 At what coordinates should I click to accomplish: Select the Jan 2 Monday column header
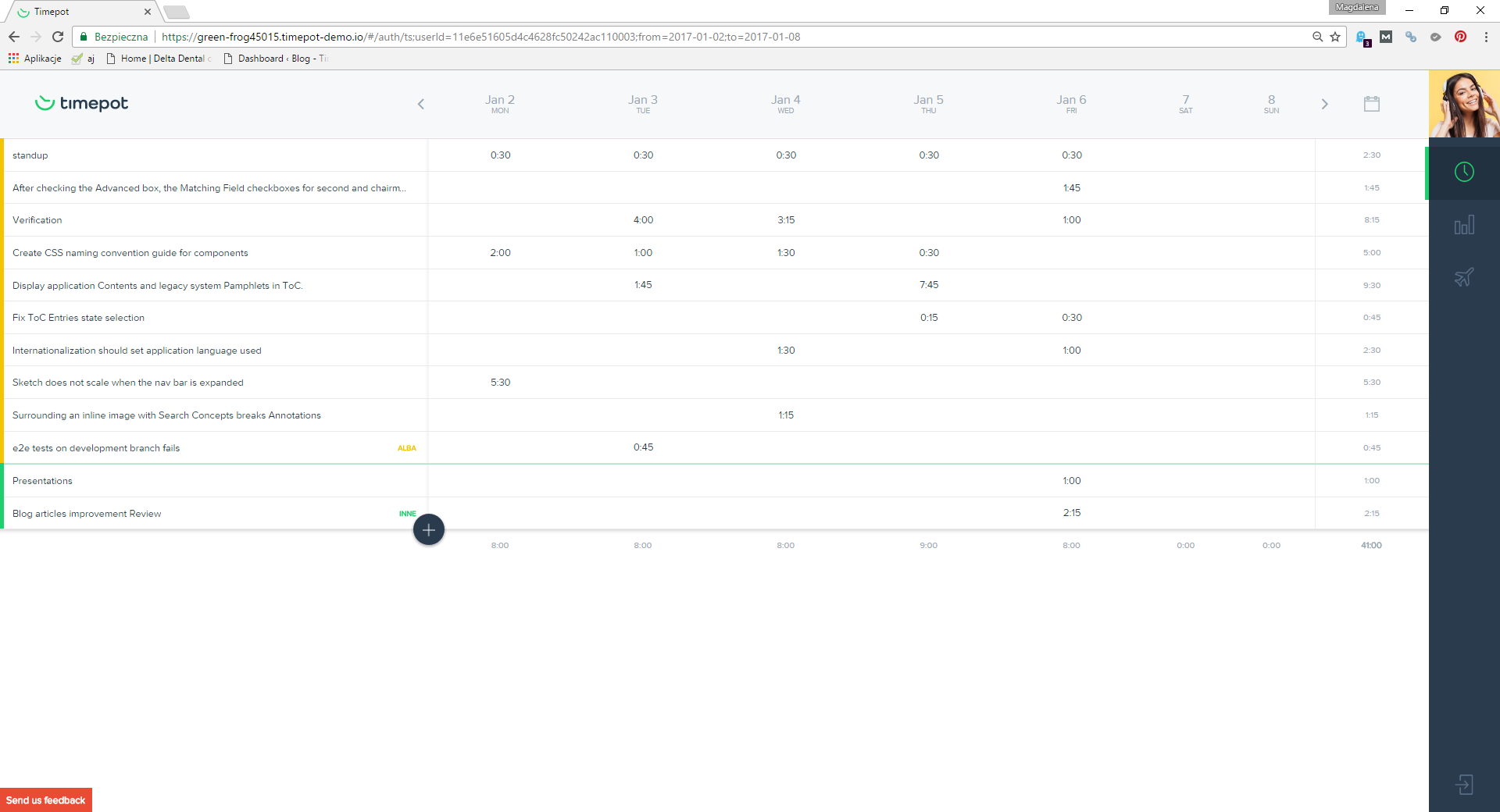pos(500,103)
